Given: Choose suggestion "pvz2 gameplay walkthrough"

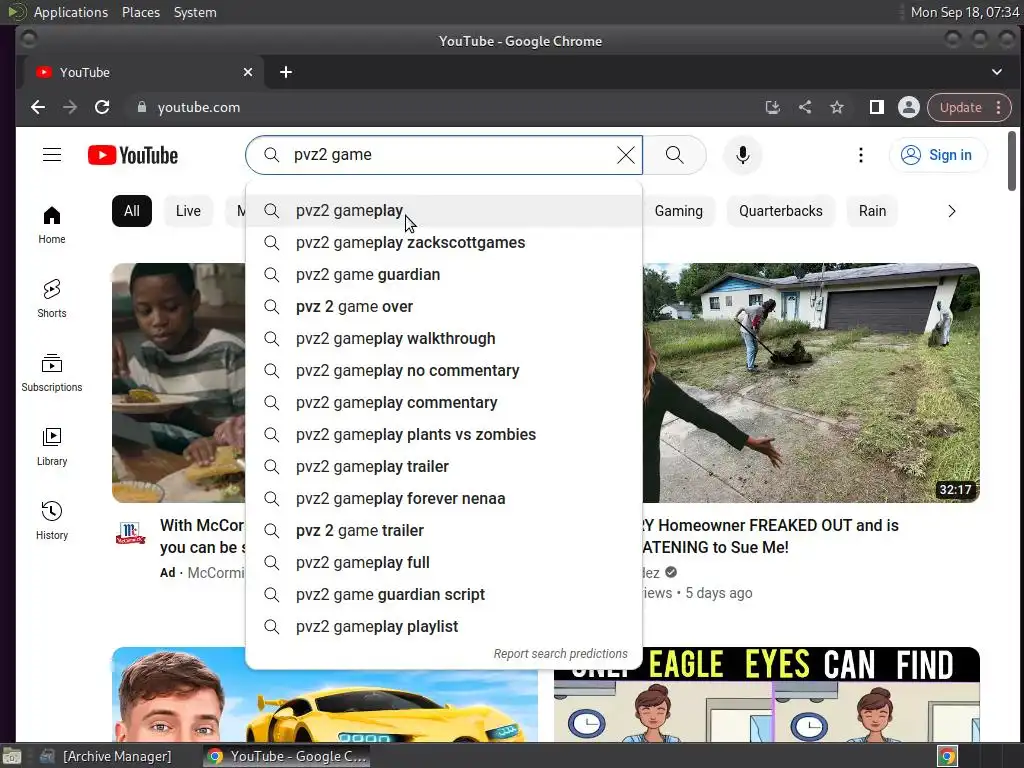Looking at the screenshot, I should tap(444, 339).
